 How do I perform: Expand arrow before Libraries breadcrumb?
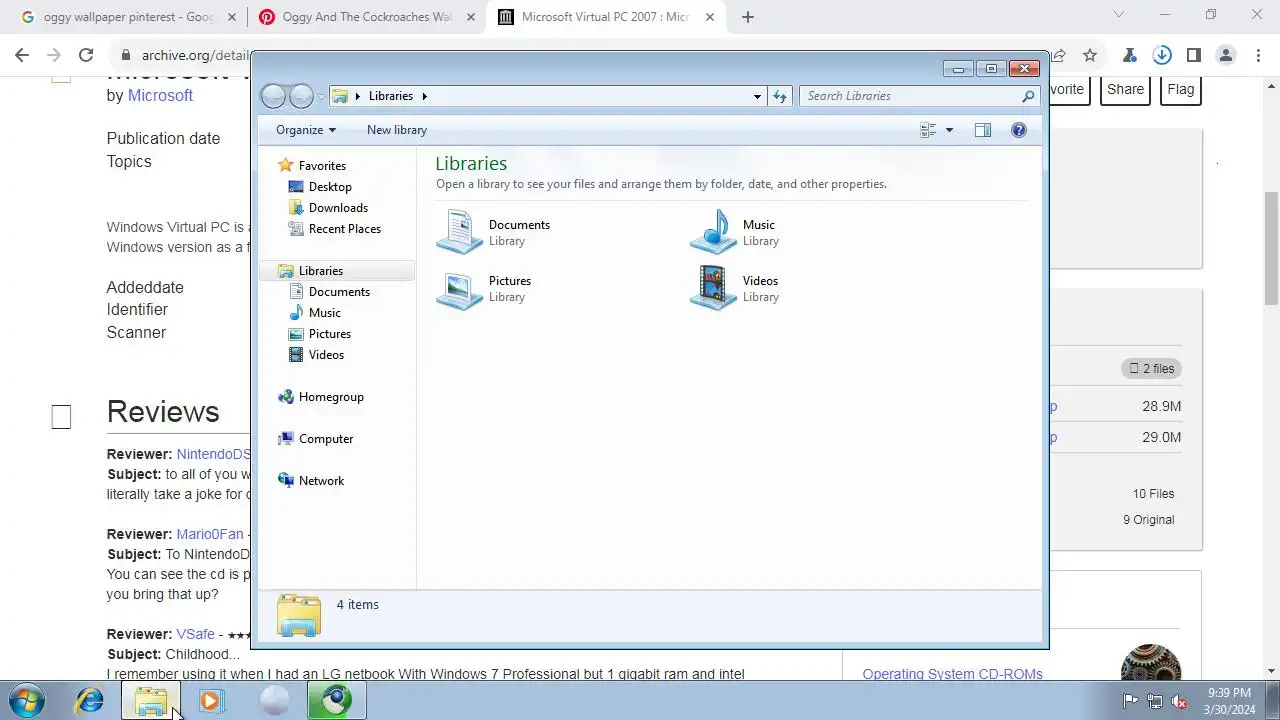(358, 96)
